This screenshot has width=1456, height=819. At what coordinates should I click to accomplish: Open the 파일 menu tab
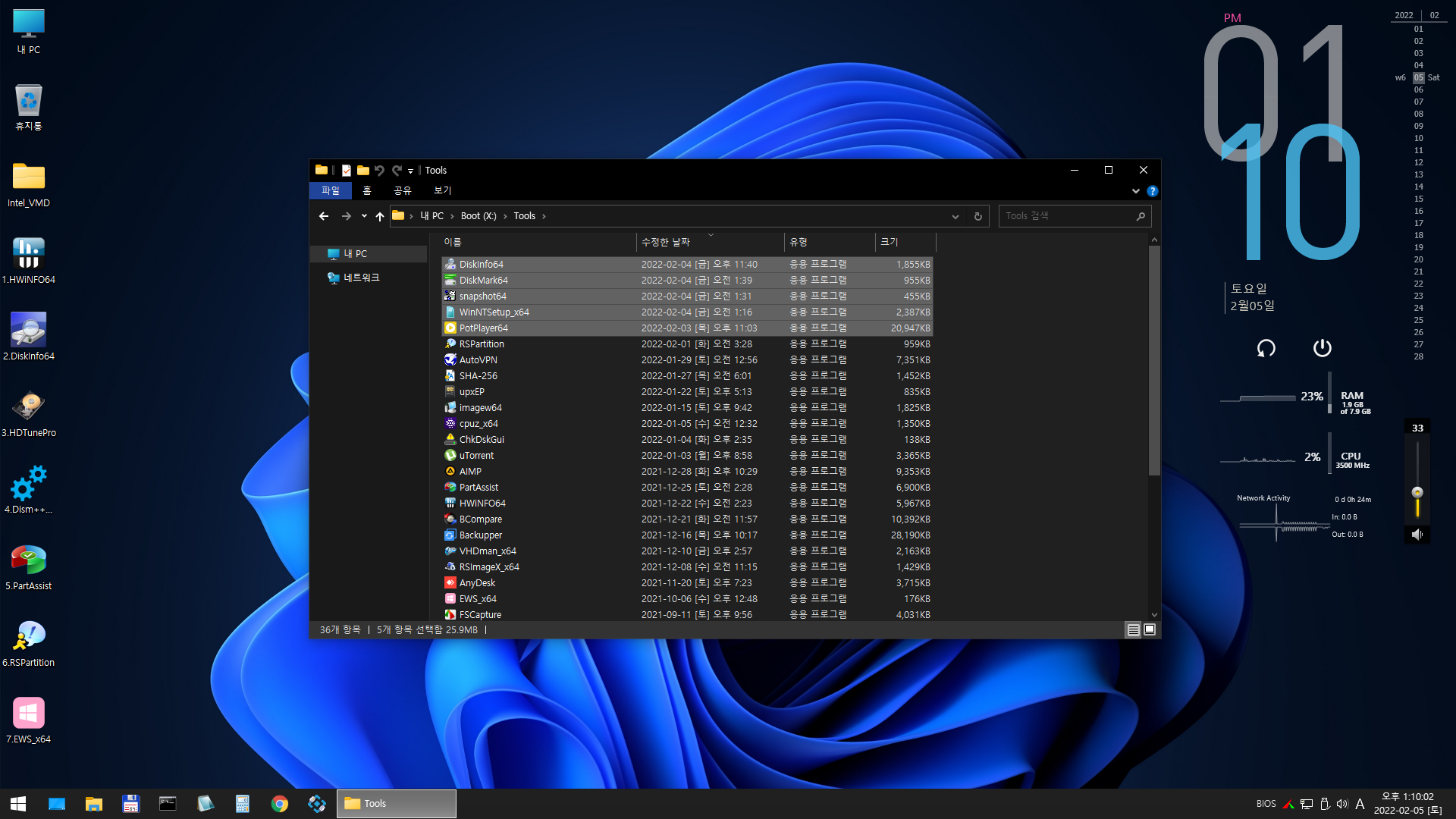331,190
